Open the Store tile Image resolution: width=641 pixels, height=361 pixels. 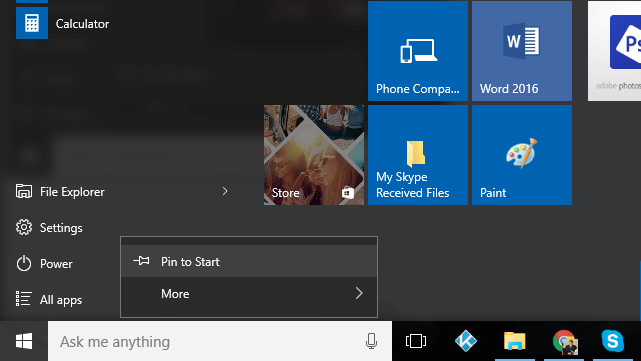pyautogui.click(x=314, y=155)
